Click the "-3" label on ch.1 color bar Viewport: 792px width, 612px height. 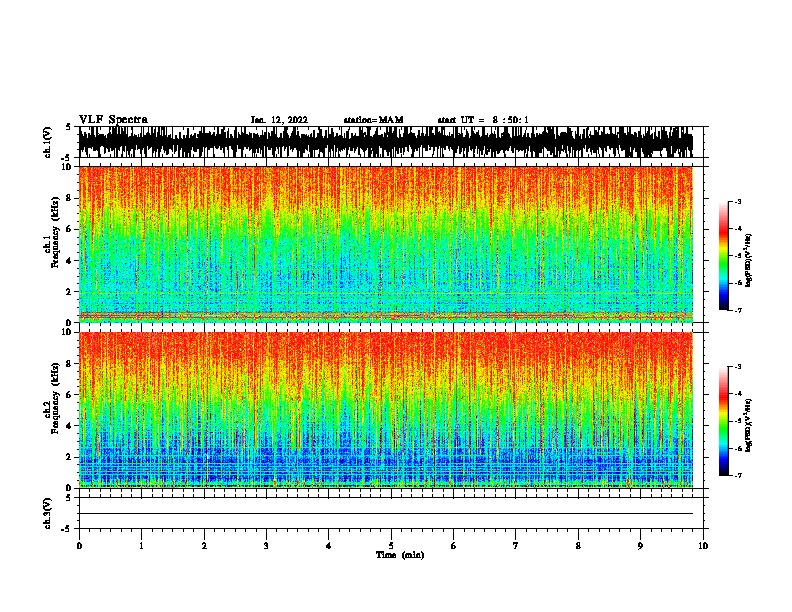coord(737,202)
